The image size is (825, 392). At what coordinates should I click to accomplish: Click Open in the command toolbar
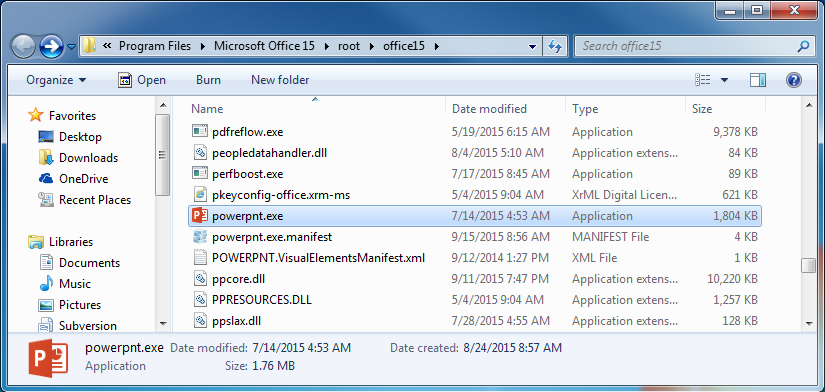[x=142, y=80]
